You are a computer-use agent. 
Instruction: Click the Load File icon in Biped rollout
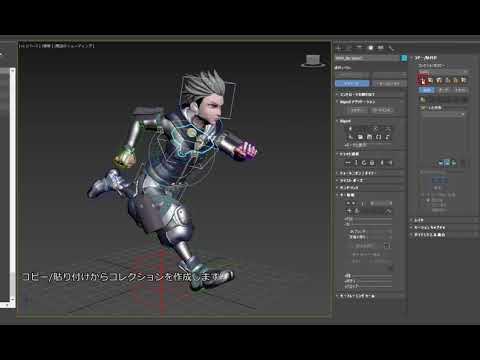[360, 137]
